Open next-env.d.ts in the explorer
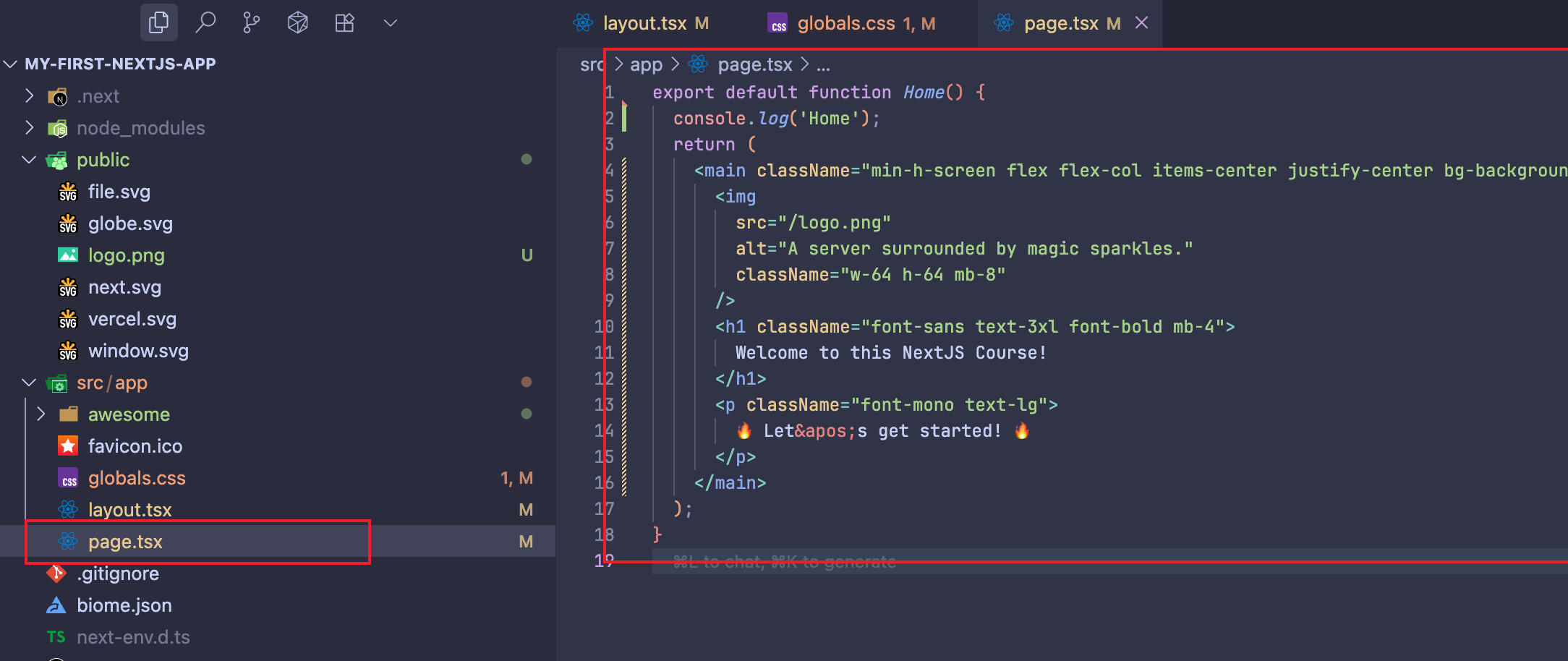This screenshot has height=661, width=1568. tap(133, 637)
